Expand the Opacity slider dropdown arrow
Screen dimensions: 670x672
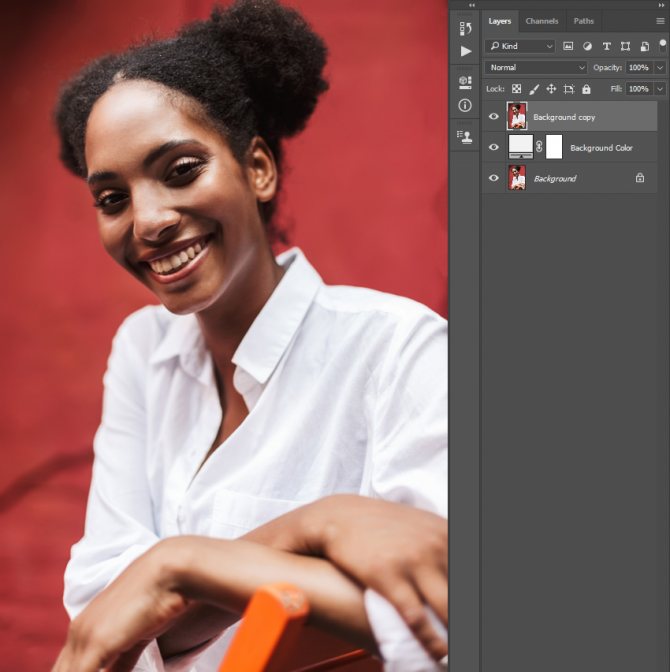click(x=660, y=67)
